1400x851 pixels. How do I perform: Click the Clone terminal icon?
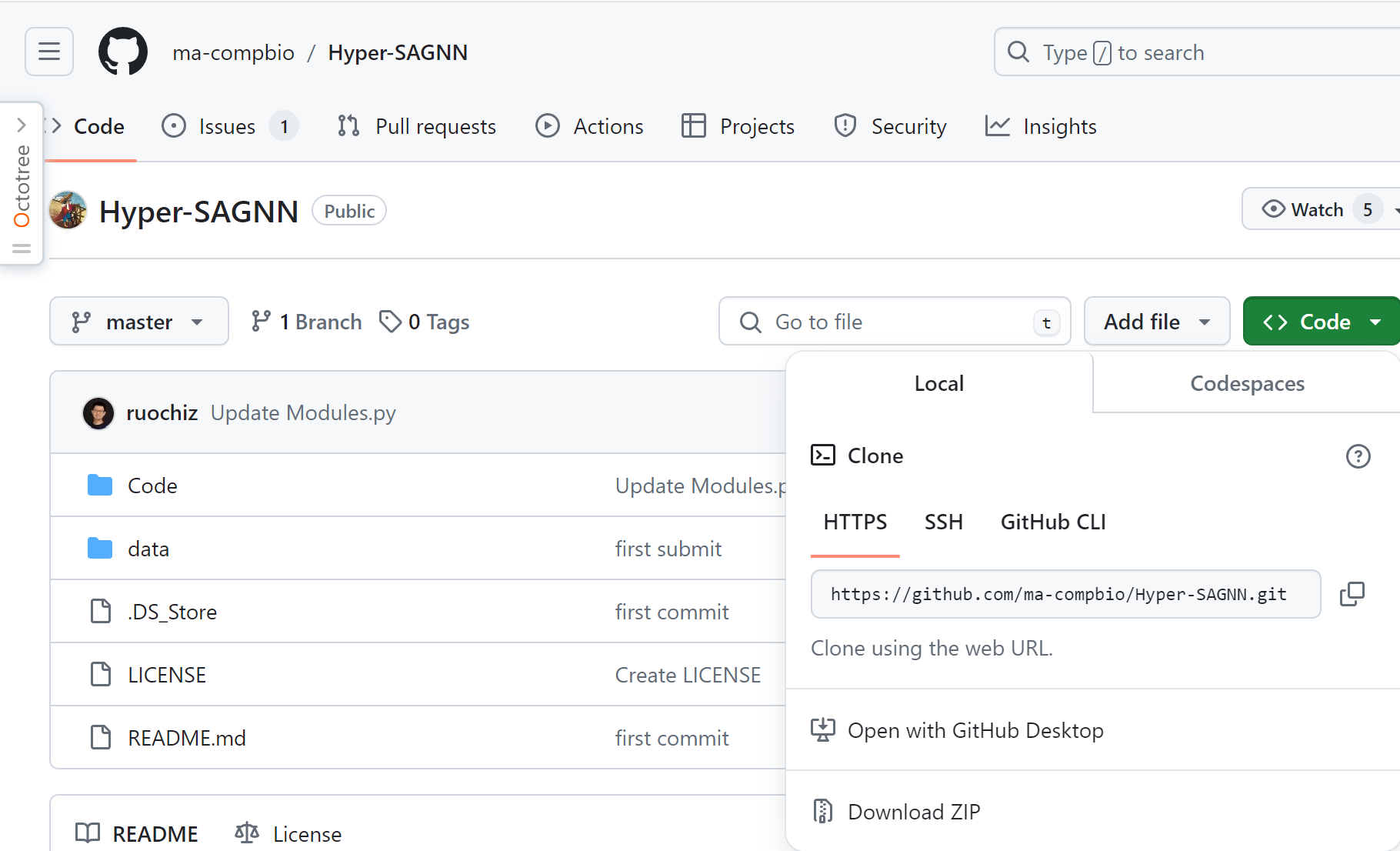(823, 456)
